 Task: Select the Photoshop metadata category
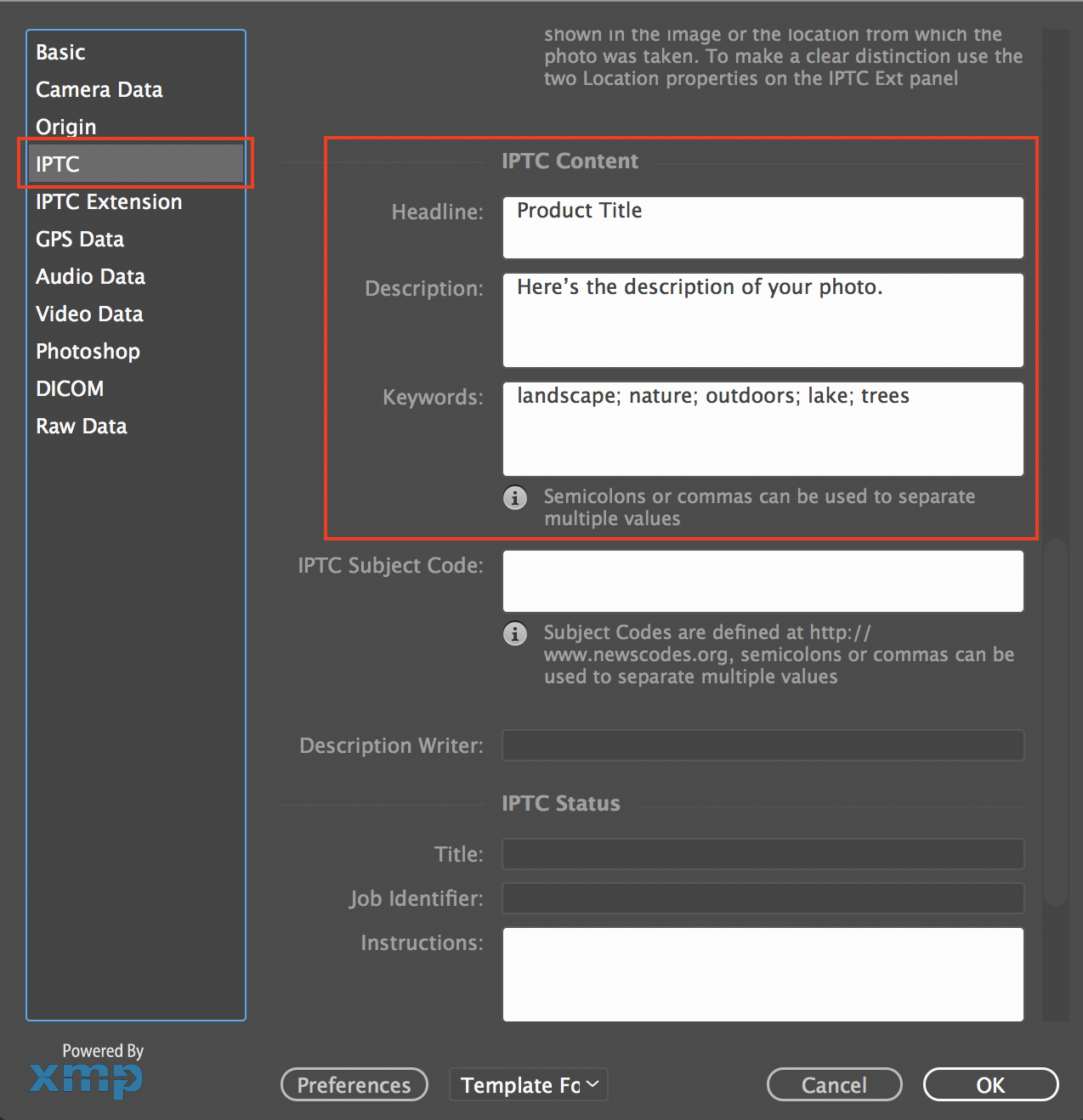coord(88,351)
